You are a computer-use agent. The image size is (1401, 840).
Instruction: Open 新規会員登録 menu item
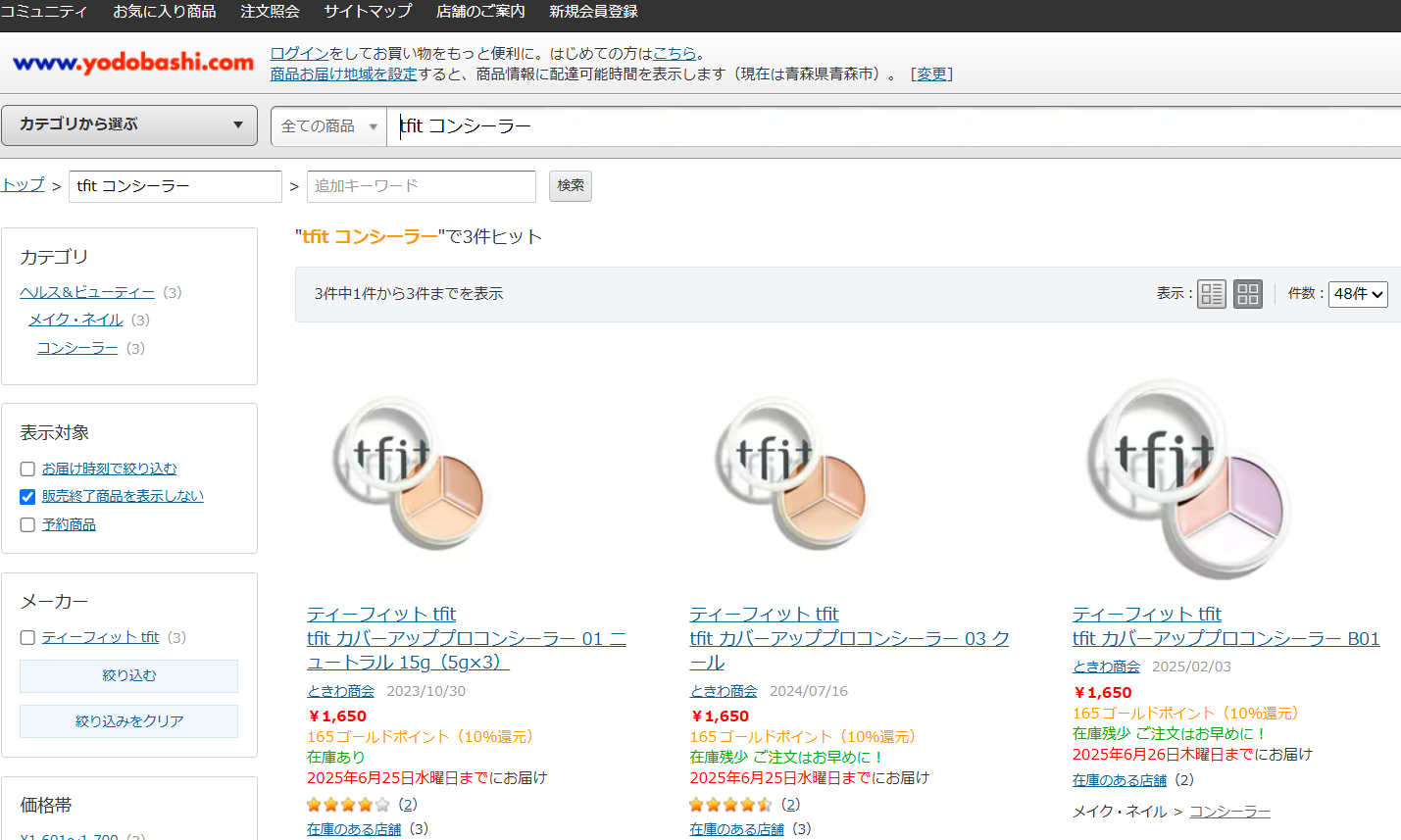[593, 12]
